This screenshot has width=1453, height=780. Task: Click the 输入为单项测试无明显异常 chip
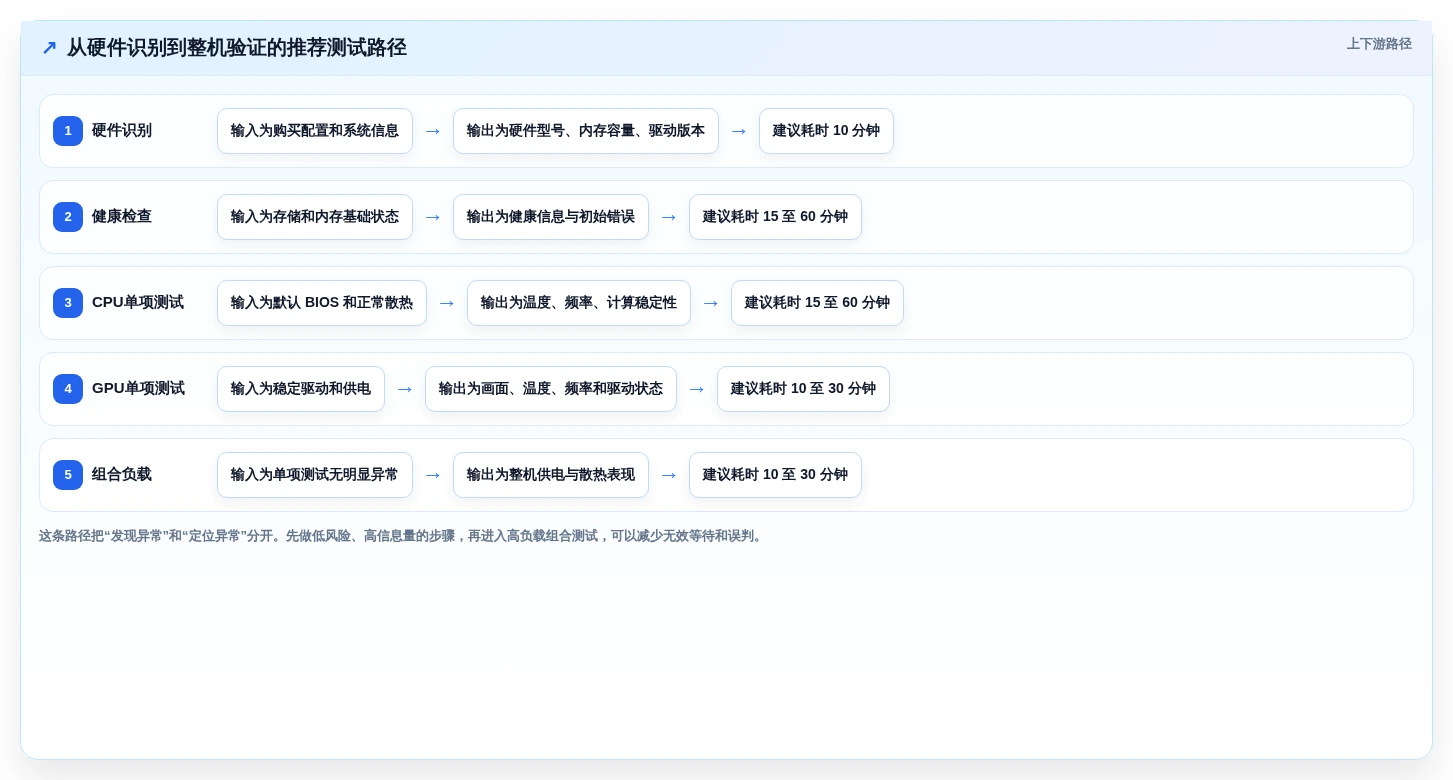[315, 475]
